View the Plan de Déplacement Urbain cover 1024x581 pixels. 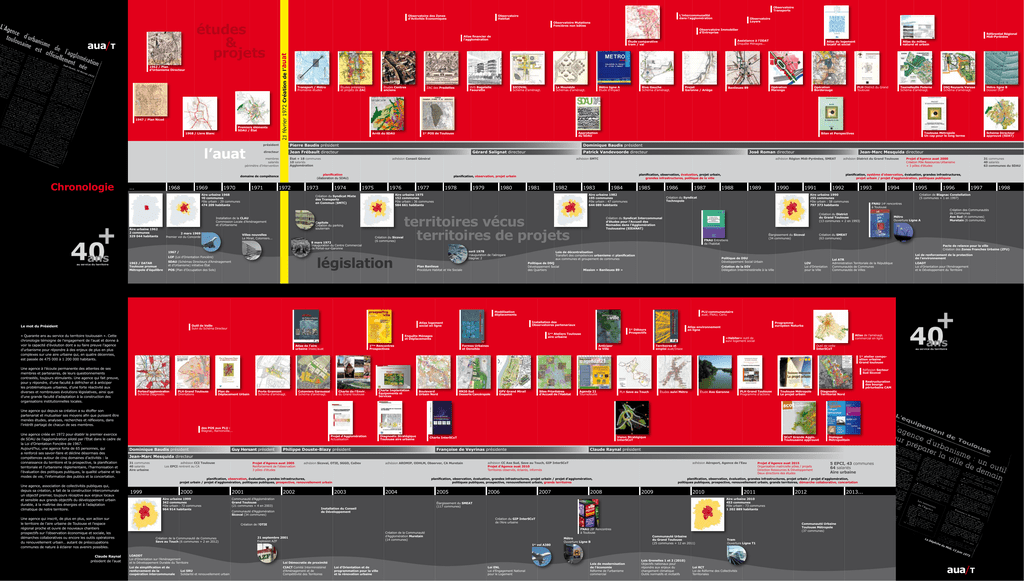coord(228,372)
